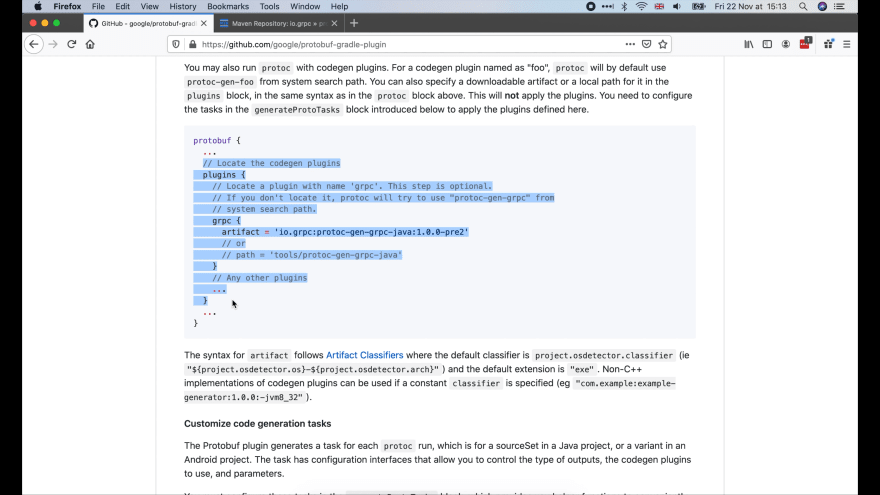Follow the Artifact Classifiers link
This screenshot has width=880, height=495.
coord(364,355)
